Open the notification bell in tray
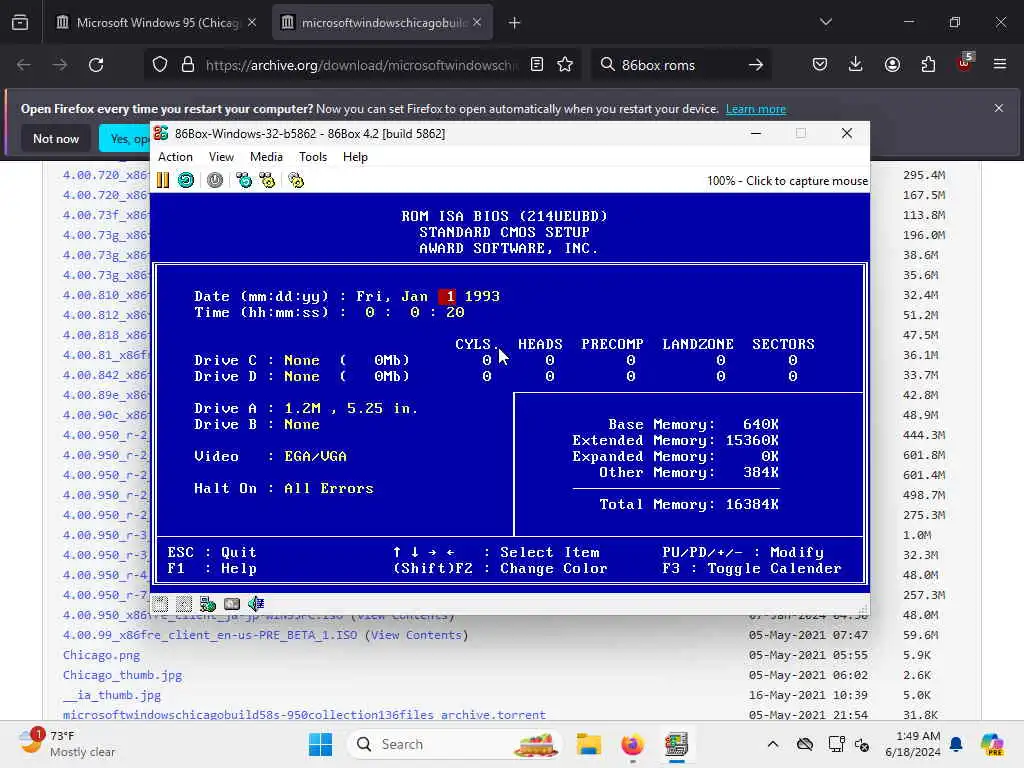Image resolution: width=1024 pixels, height=768 pixels. [x=956, y=744]
